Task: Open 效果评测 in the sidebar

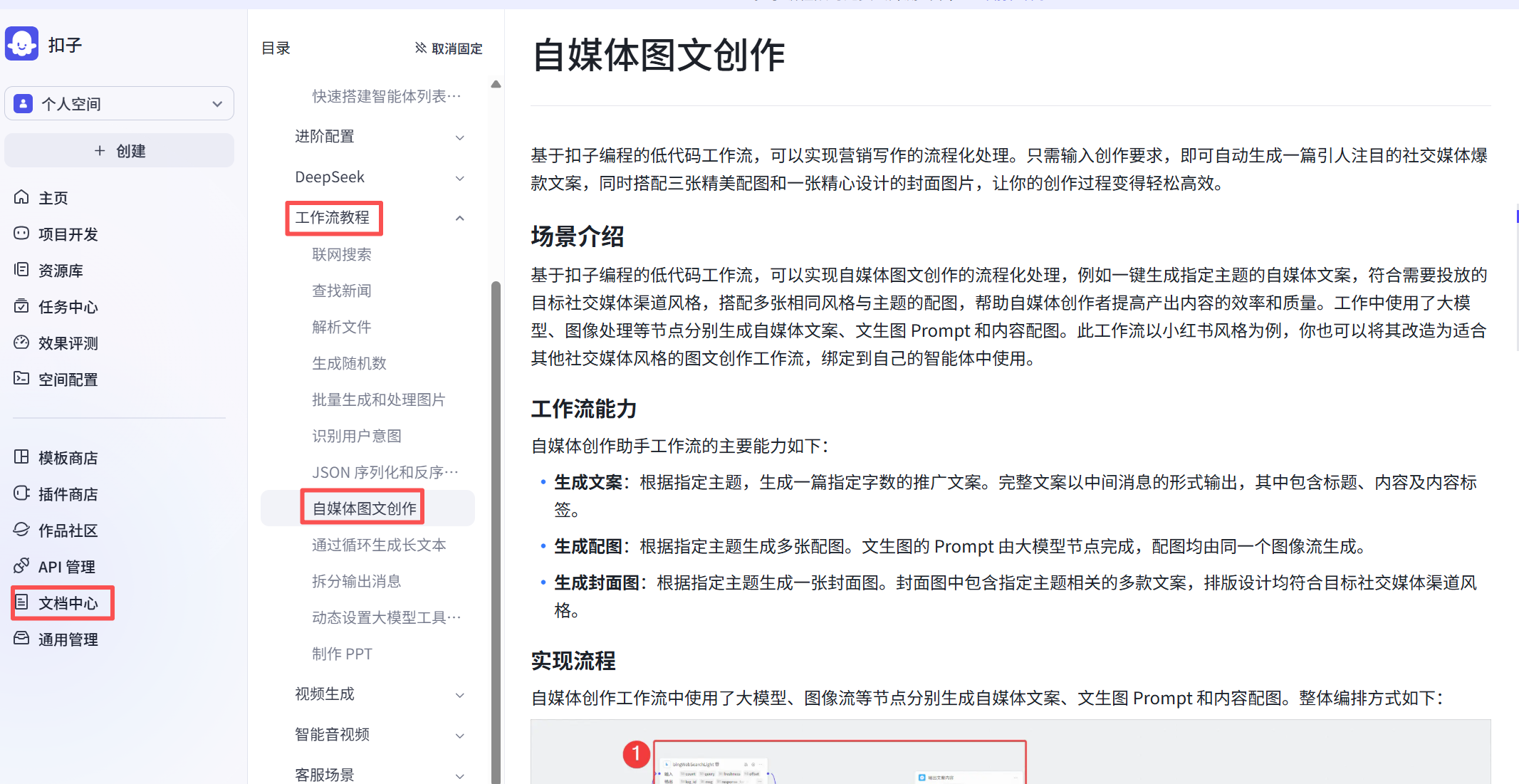Action: click(68, 343)
